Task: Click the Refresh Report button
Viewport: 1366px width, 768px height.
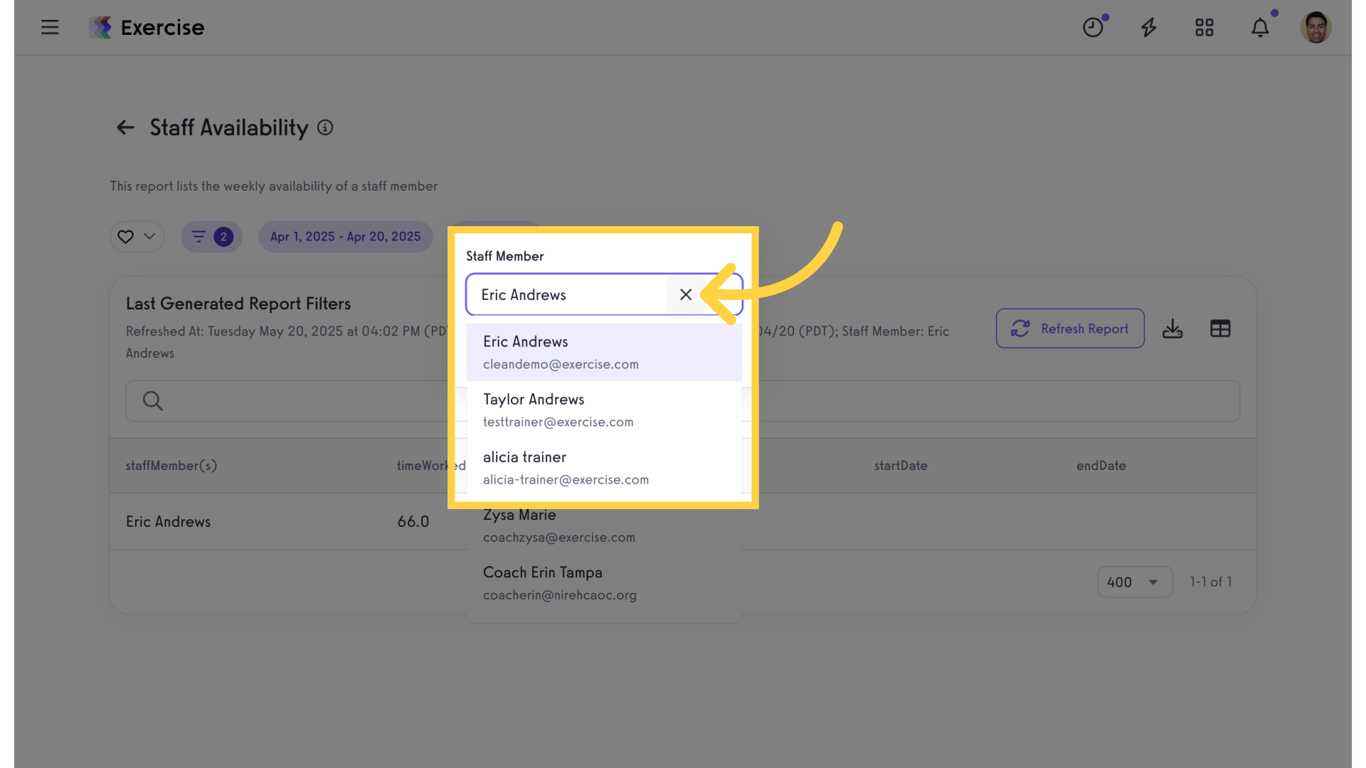Action: (1069, 329)
